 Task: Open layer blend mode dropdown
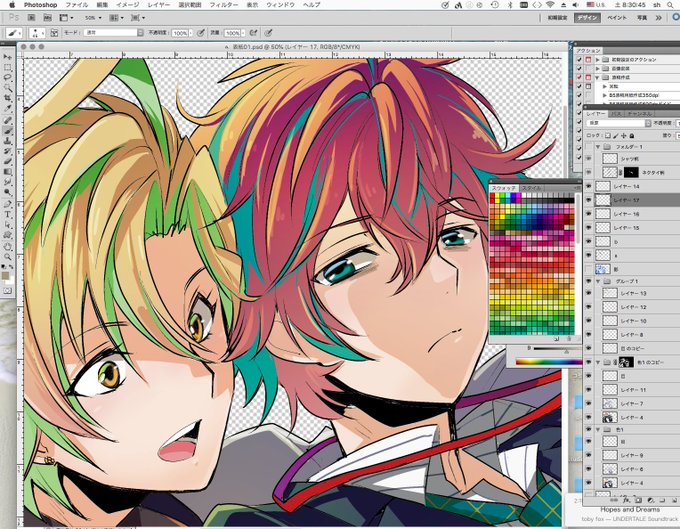click(x=618, y=123)
